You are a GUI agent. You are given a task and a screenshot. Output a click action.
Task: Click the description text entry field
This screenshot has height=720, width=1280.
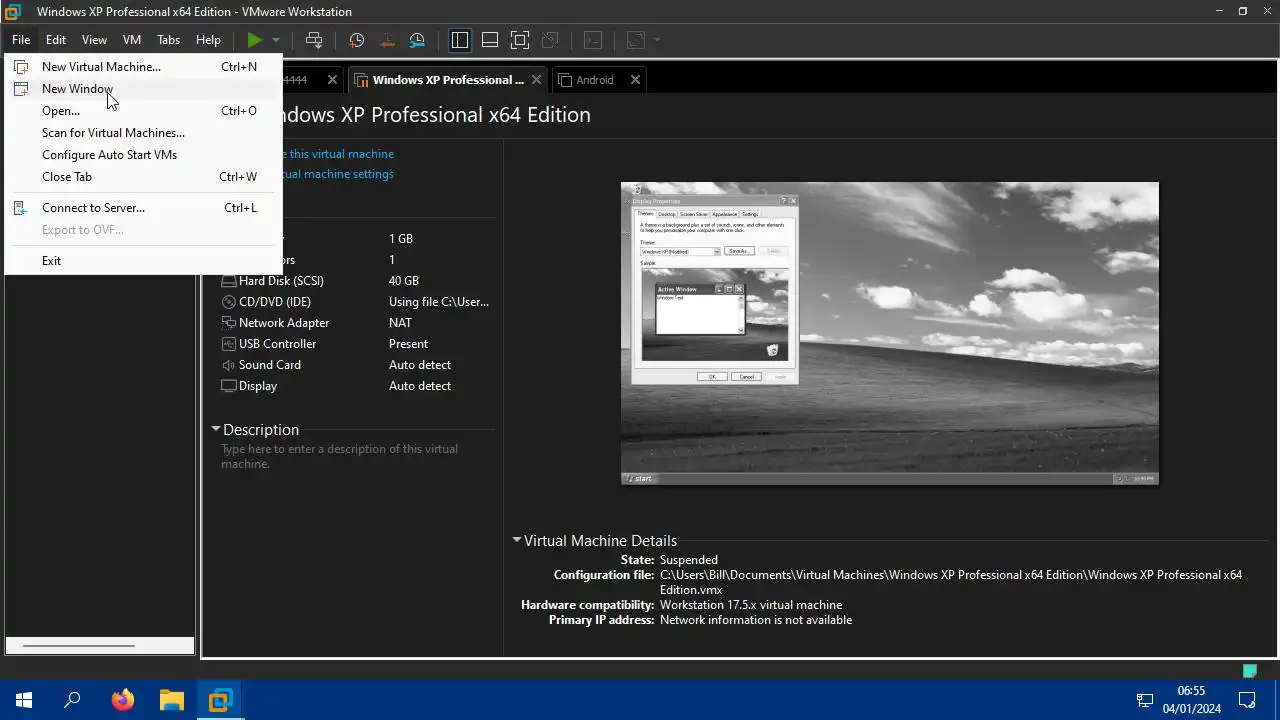[356, 457]
